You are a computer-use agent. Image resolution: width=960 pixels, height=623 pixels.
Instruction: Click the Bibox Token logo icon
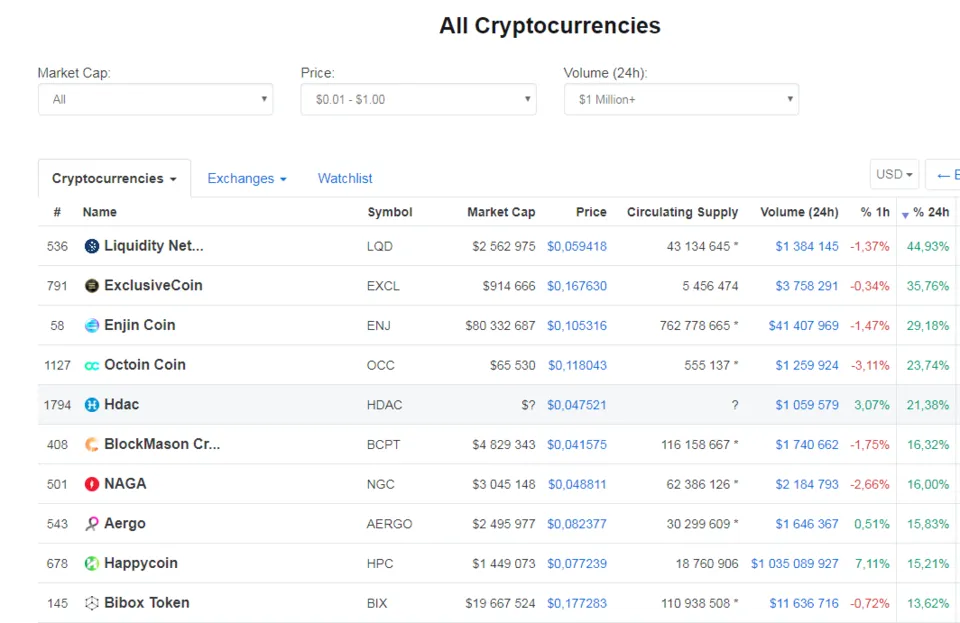(x=92, y=603)
